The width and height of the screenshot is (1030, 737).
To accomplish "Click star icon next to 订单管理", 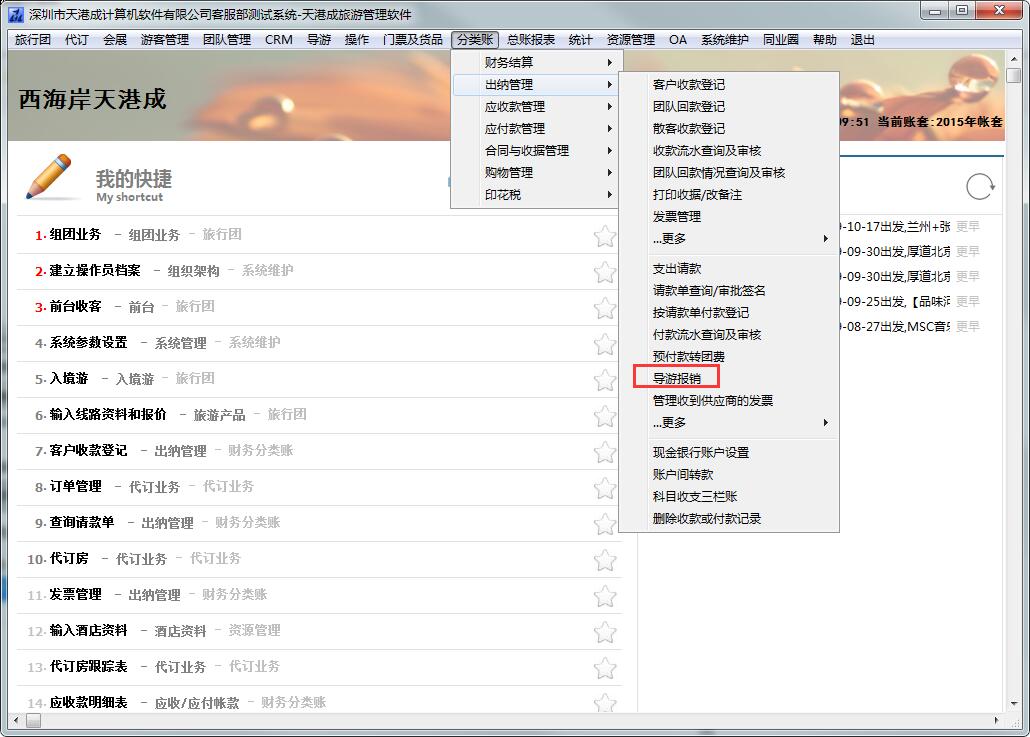I will point(605,488).
